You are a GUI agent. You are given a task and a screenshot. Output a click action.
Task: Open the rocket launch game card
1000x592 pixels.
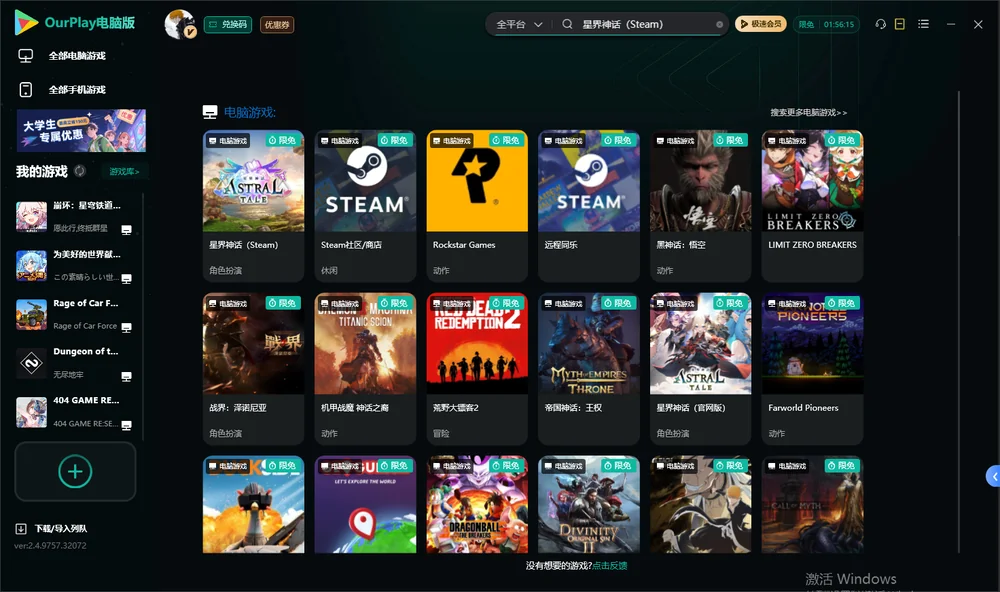point(253,504)
